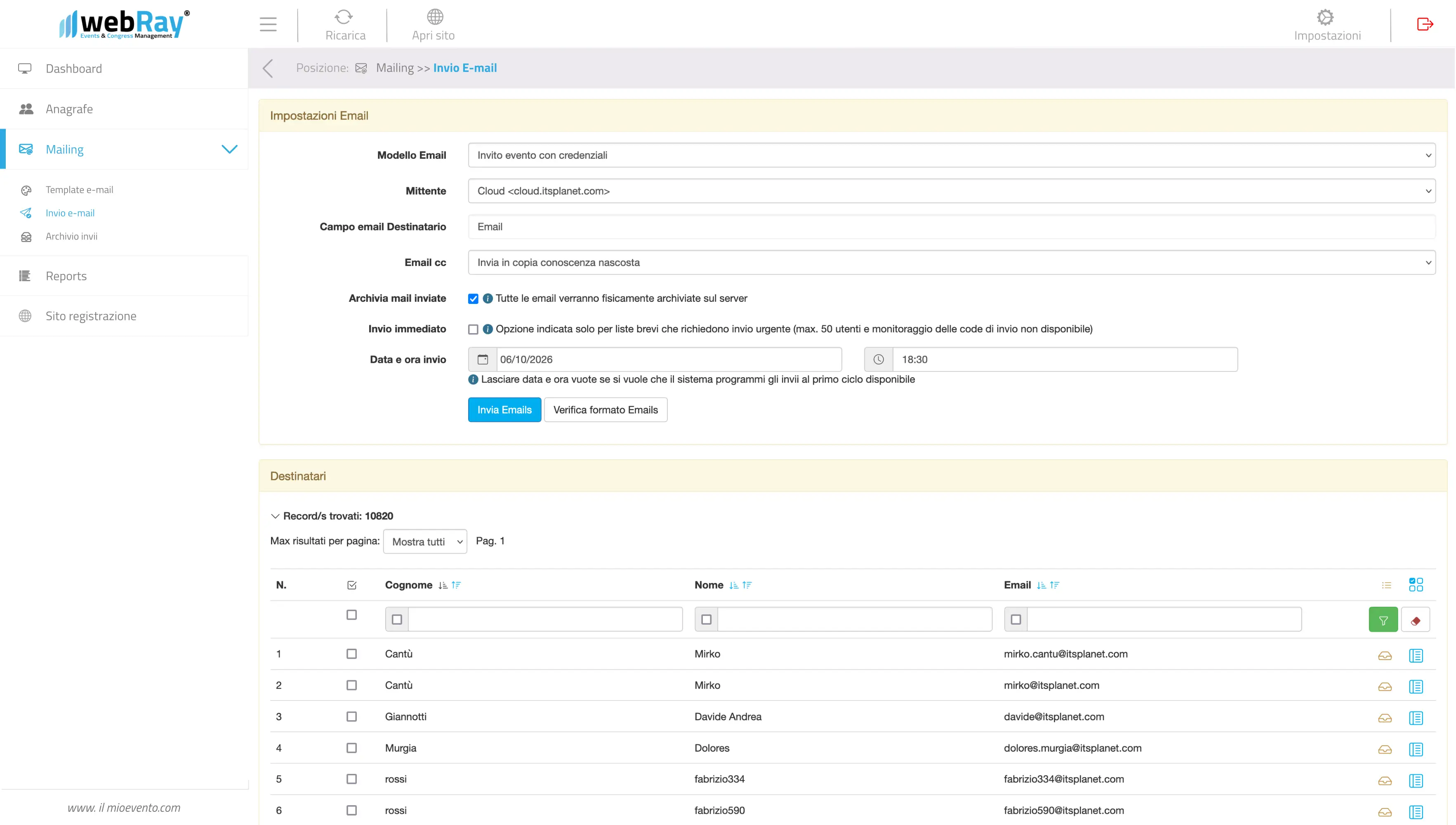Sort Cognome column descending
The width and height of the screenshot is (1456, 825).
pyautogui.click(x=456, y=585)
